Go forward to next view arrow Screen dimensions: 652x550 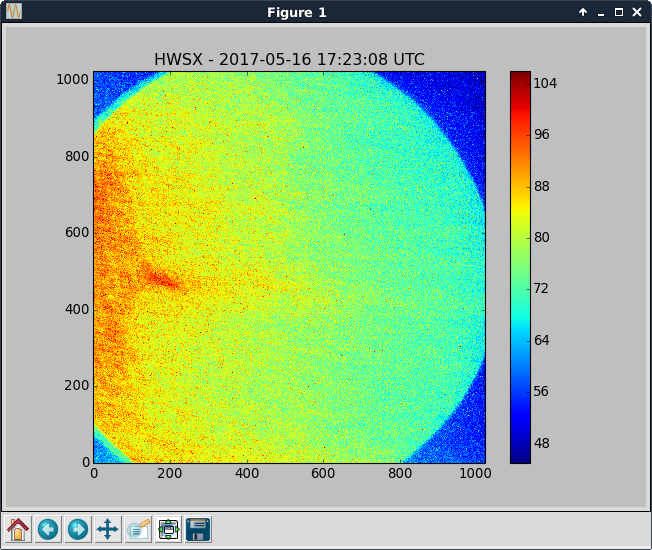click(x=78, y=529)
